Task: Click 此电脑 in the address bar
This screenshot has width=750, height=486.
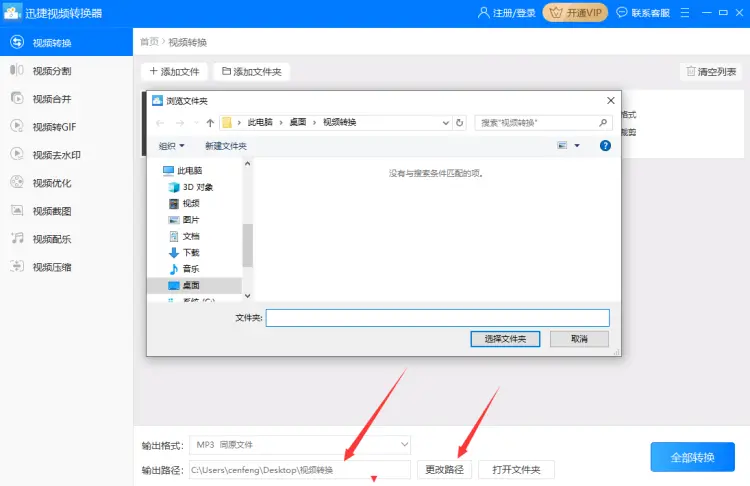Action: tap(260, 122)
